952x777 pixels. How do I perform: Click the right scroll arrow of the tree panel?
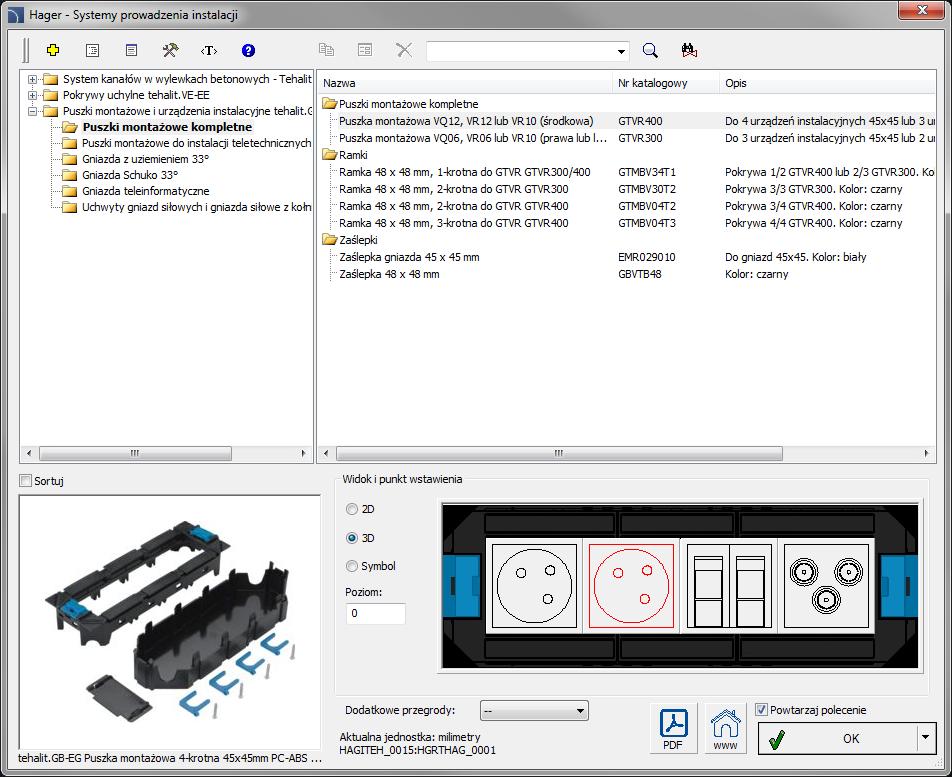[304, 453]
